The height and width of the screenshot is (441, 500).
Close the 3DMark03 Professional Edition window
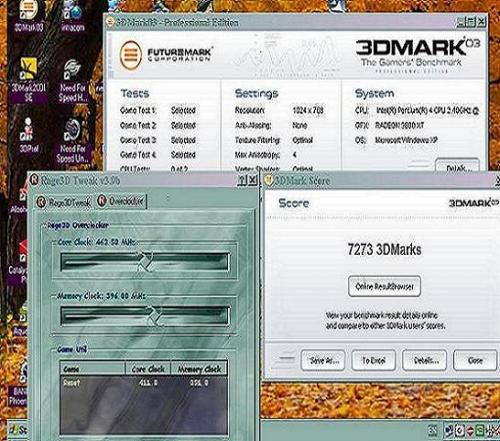point(481,22)
